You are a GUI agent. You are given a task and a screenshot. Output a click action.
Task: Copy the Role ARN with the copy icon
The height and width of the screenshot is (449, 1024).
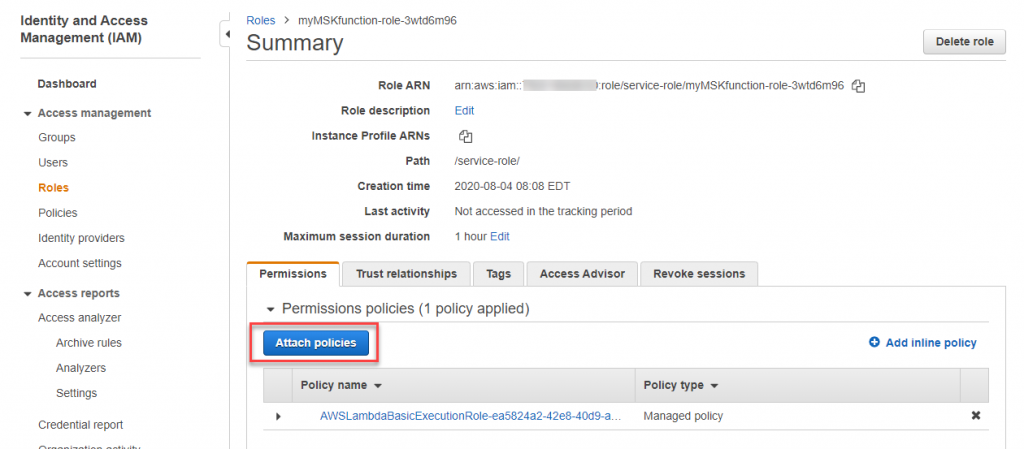click(x=859, y=85)
